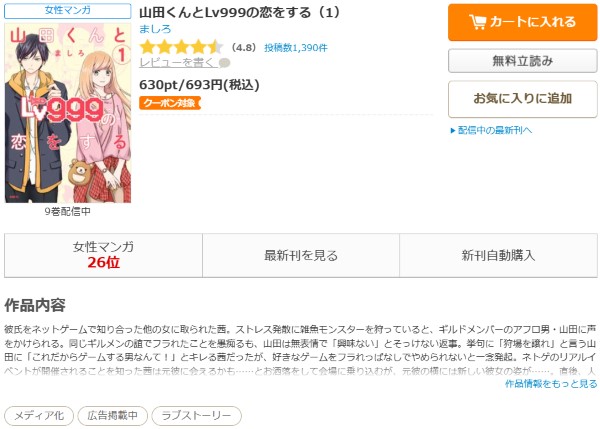The width and height of the screenshot is (600, 429).
Task: Add to favorites with お気に入りに追加
Action: pyautogui.click(x=522, y=99)
